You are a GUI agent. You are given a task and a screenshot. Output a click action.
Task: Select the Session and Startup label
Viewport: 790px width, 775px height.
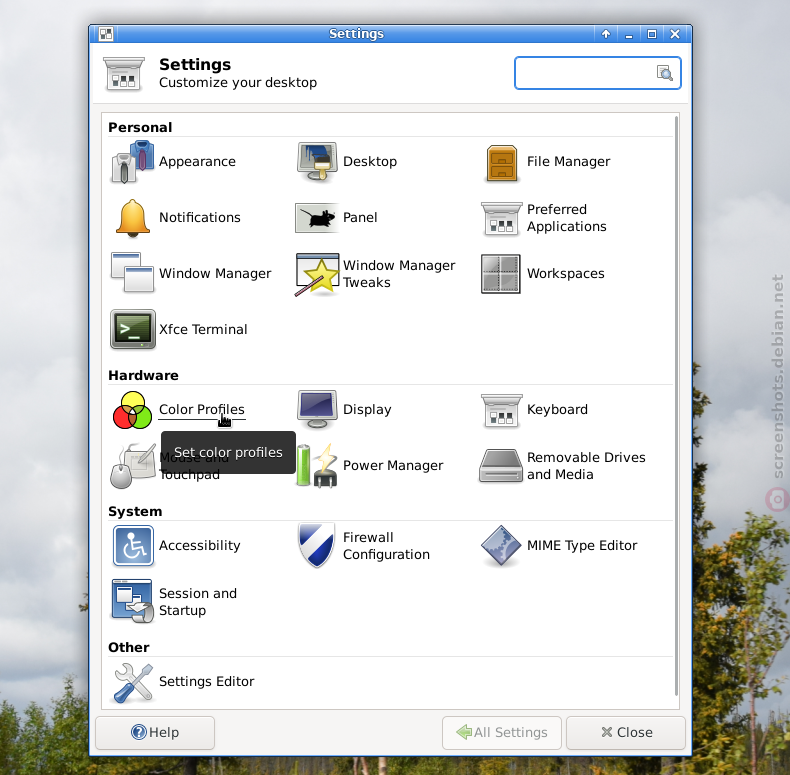(x=198, y=602)
